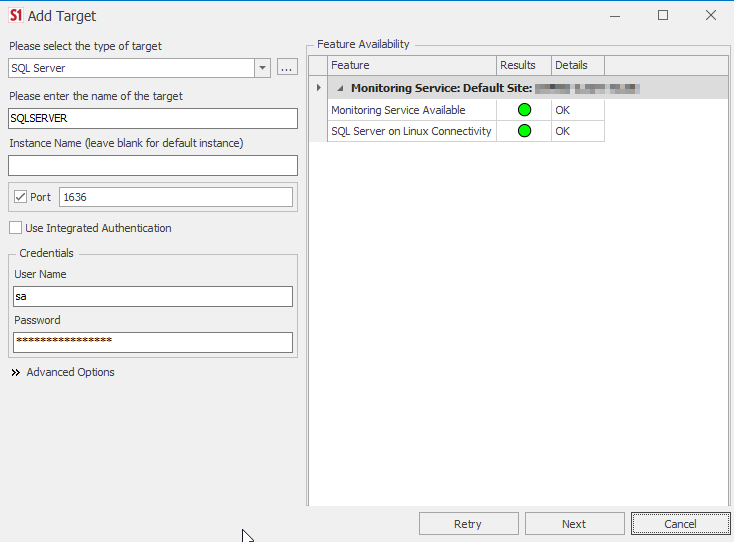The height and width of the screenshot is (542, 734).
Task: Click the port number field showing 1636
Action: click(x=176, y=197)
